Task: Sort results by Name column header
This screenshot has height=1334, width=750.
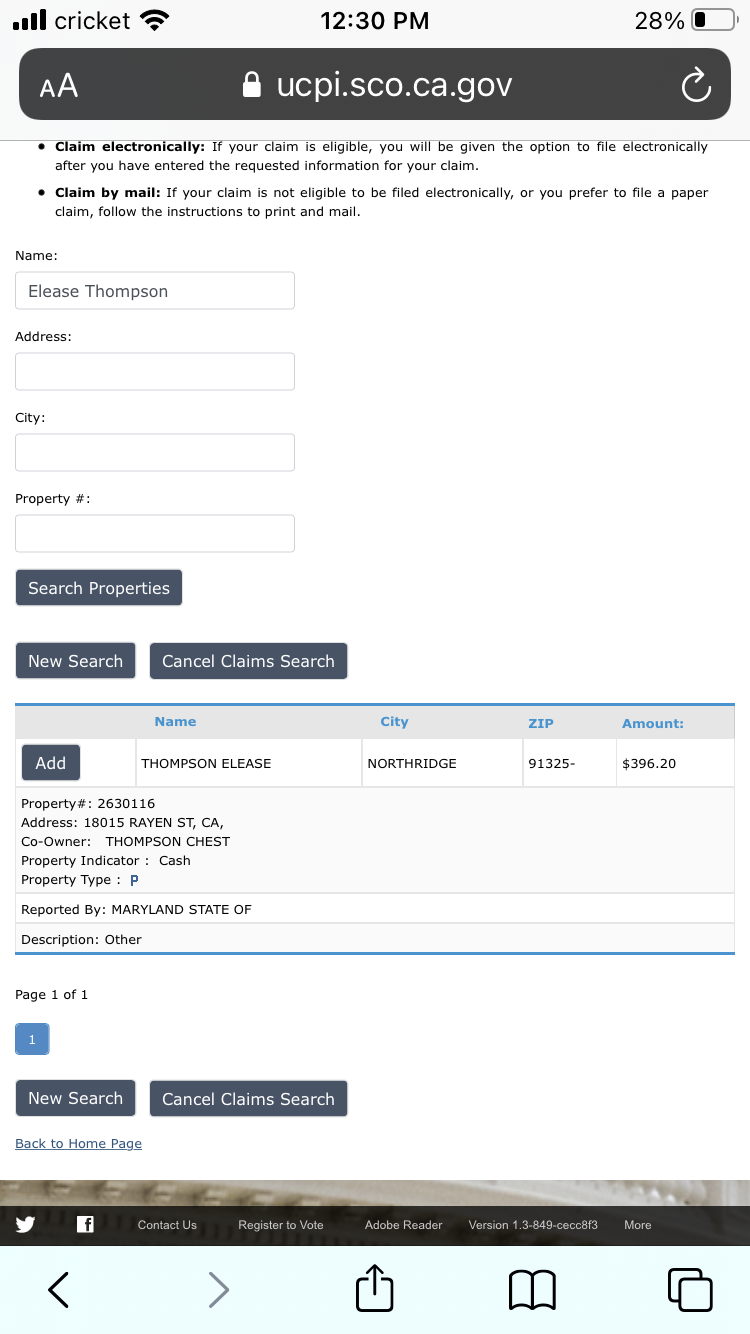Action: [x=175, y=722]
